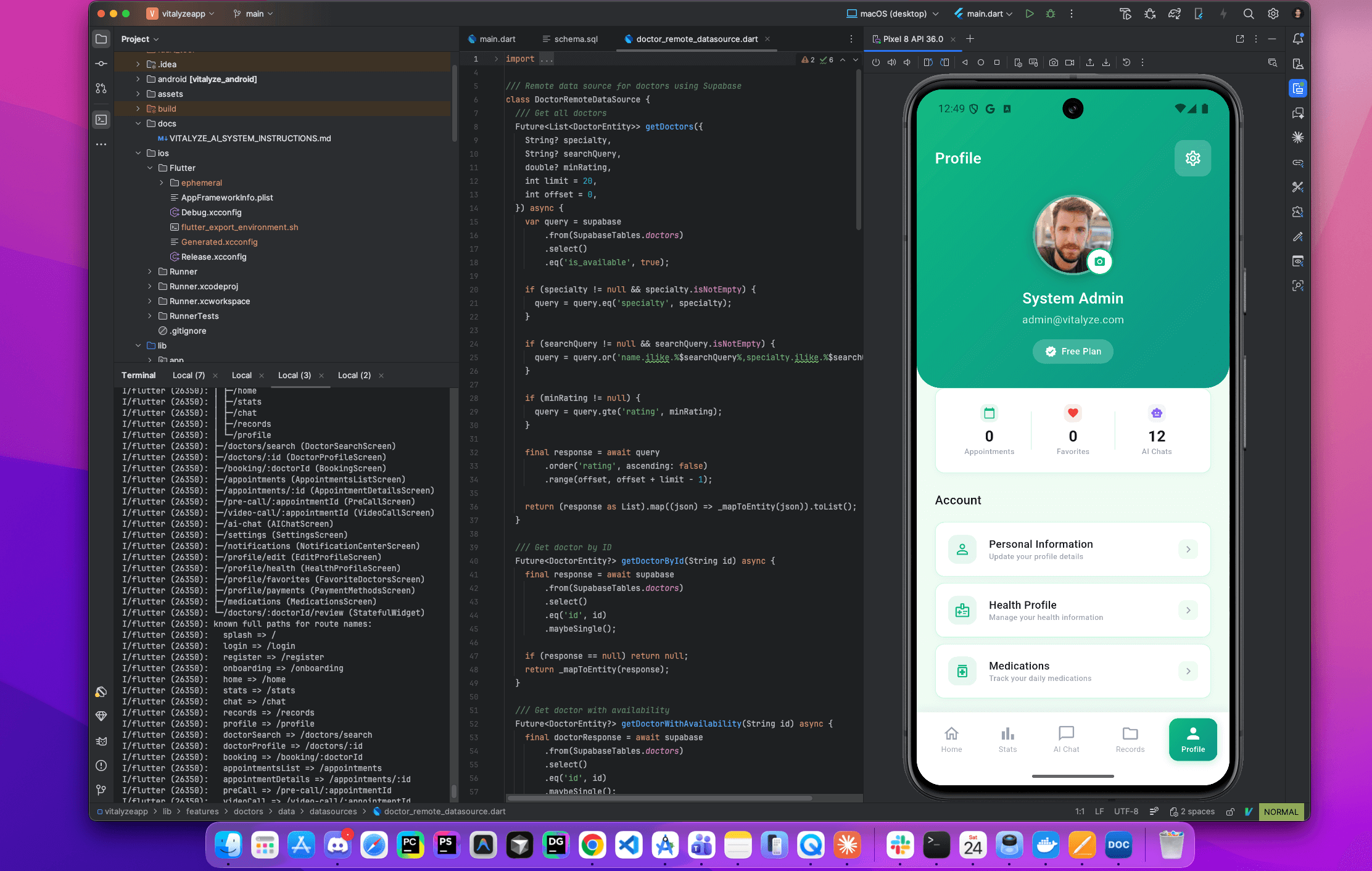
Task: Open Health Profile under the Account section
Action: (x=1073, y=610)
